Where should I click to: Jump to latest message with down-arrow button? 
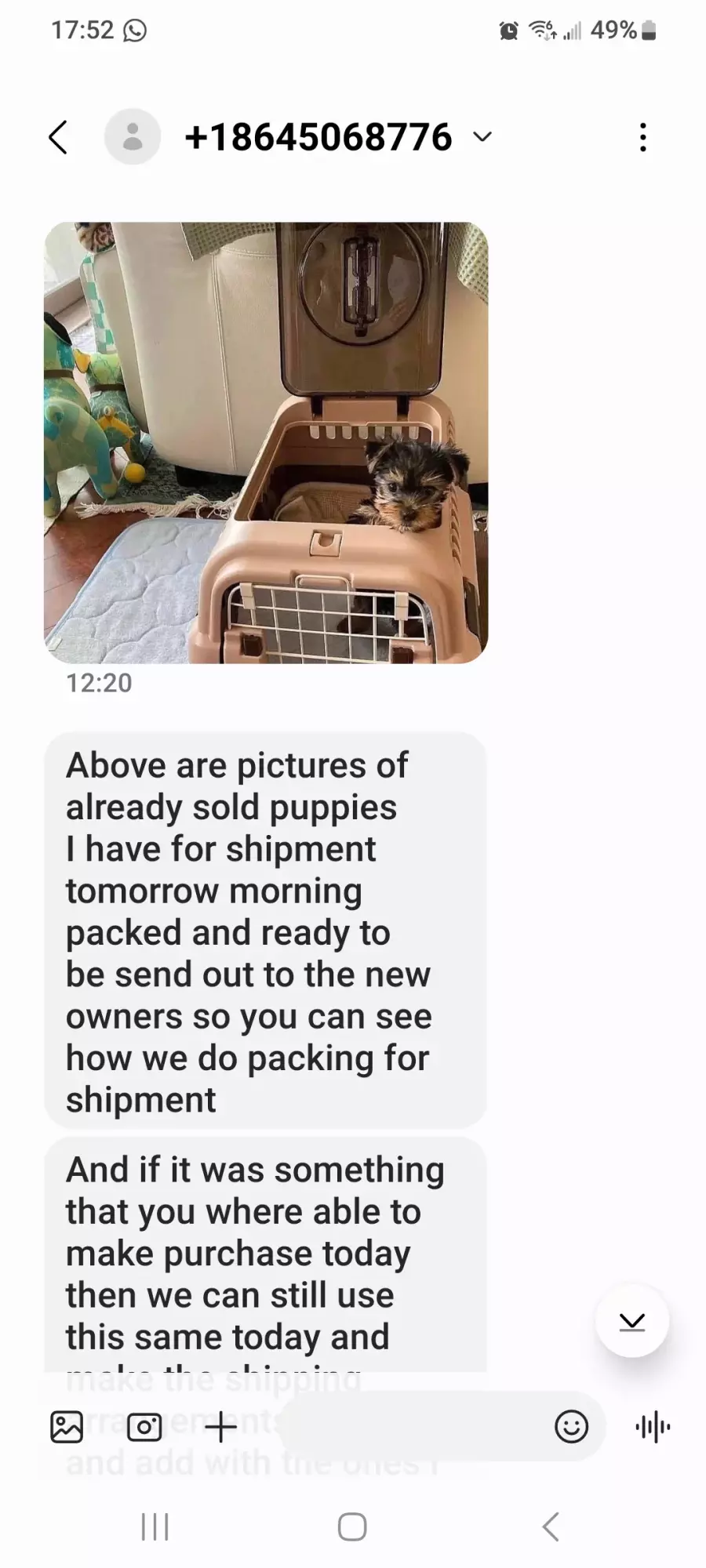(x=632, y=1322)
